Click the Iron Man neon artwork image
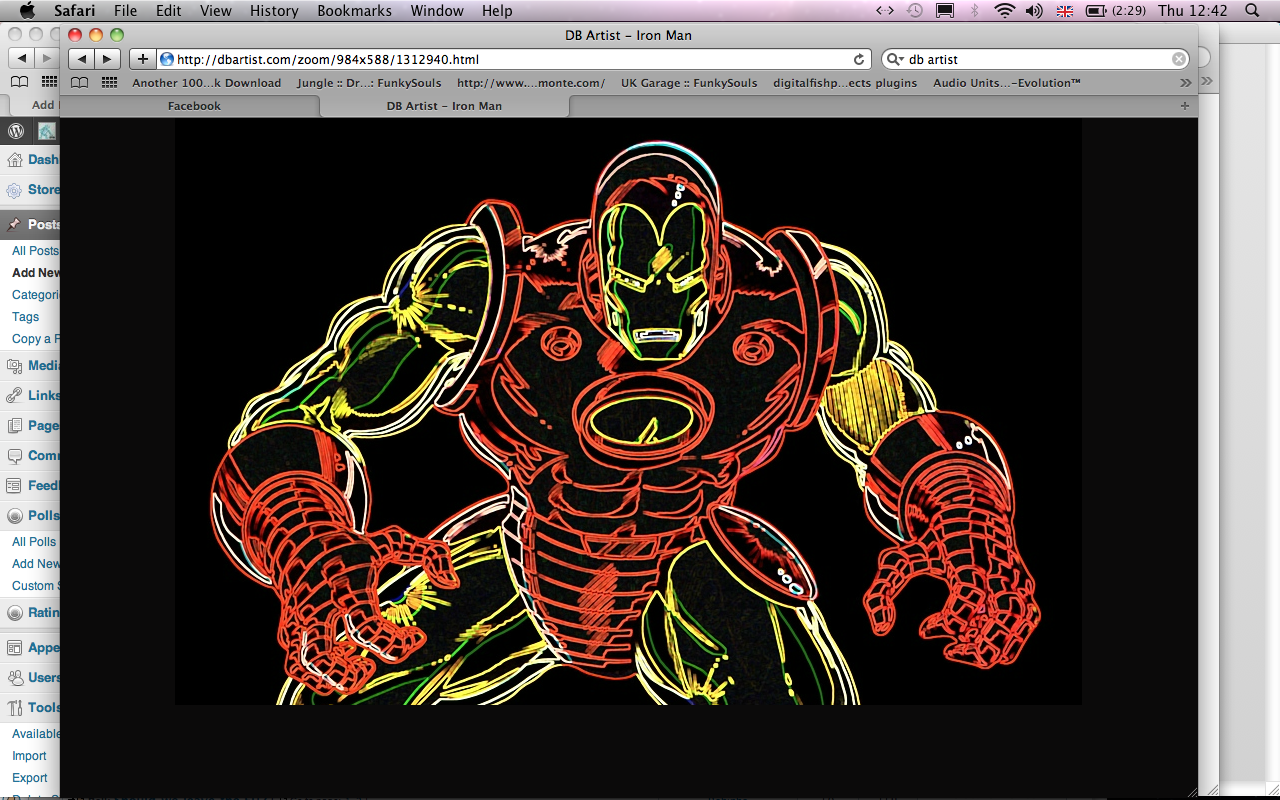This screenshot has width=1280, height=800. click(x=628, y=412)
